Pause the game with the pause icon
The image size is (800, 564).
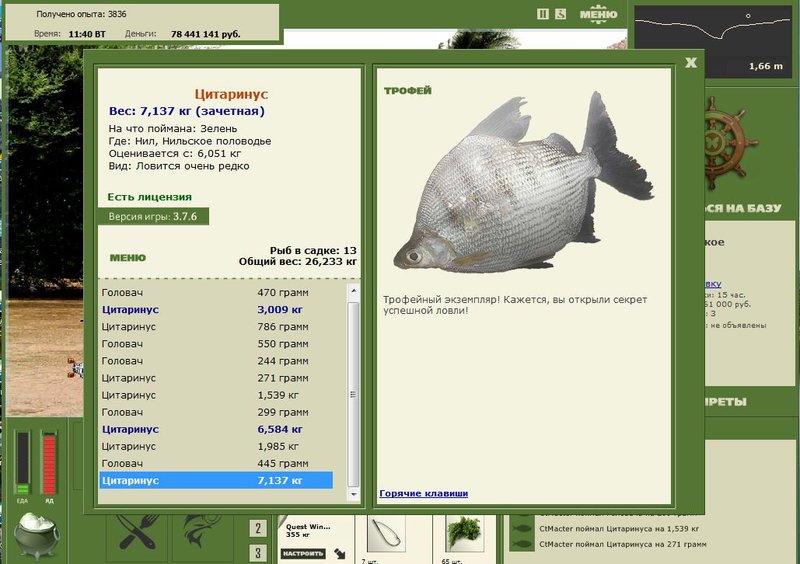coord(542,14)
